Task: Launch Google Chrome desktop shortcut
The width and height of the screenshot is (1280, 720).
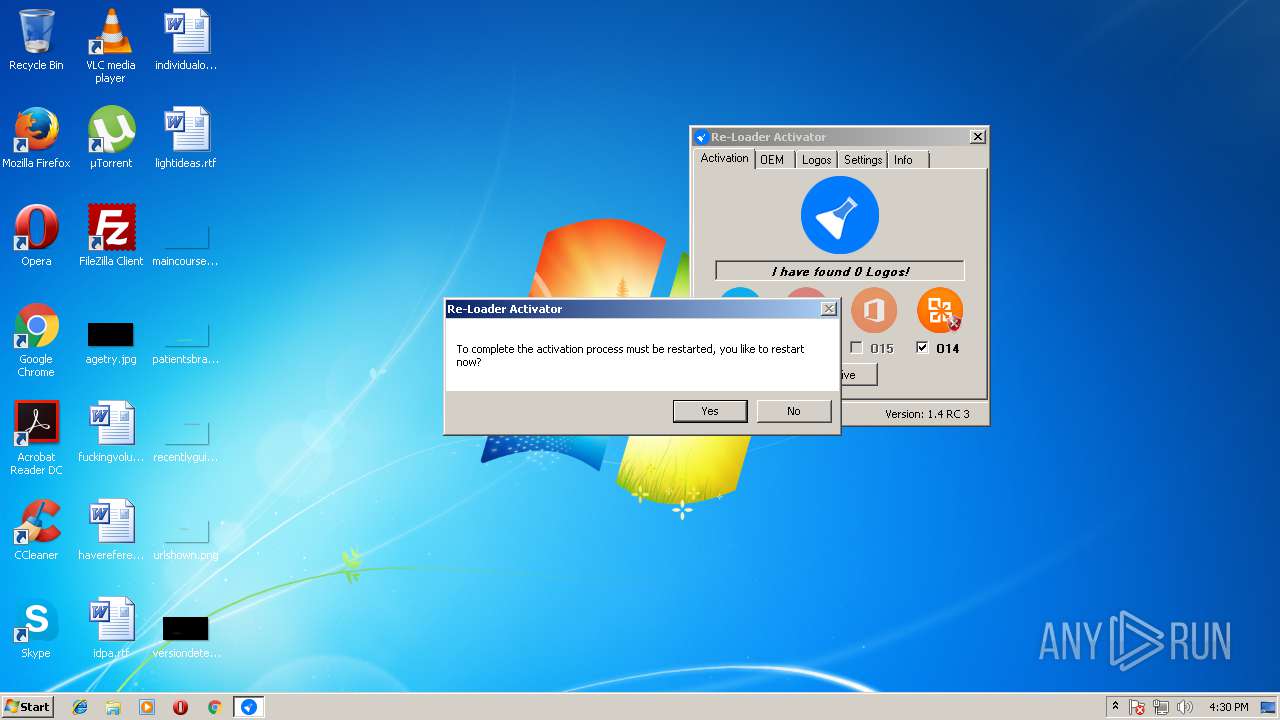Action: (36, 340)
